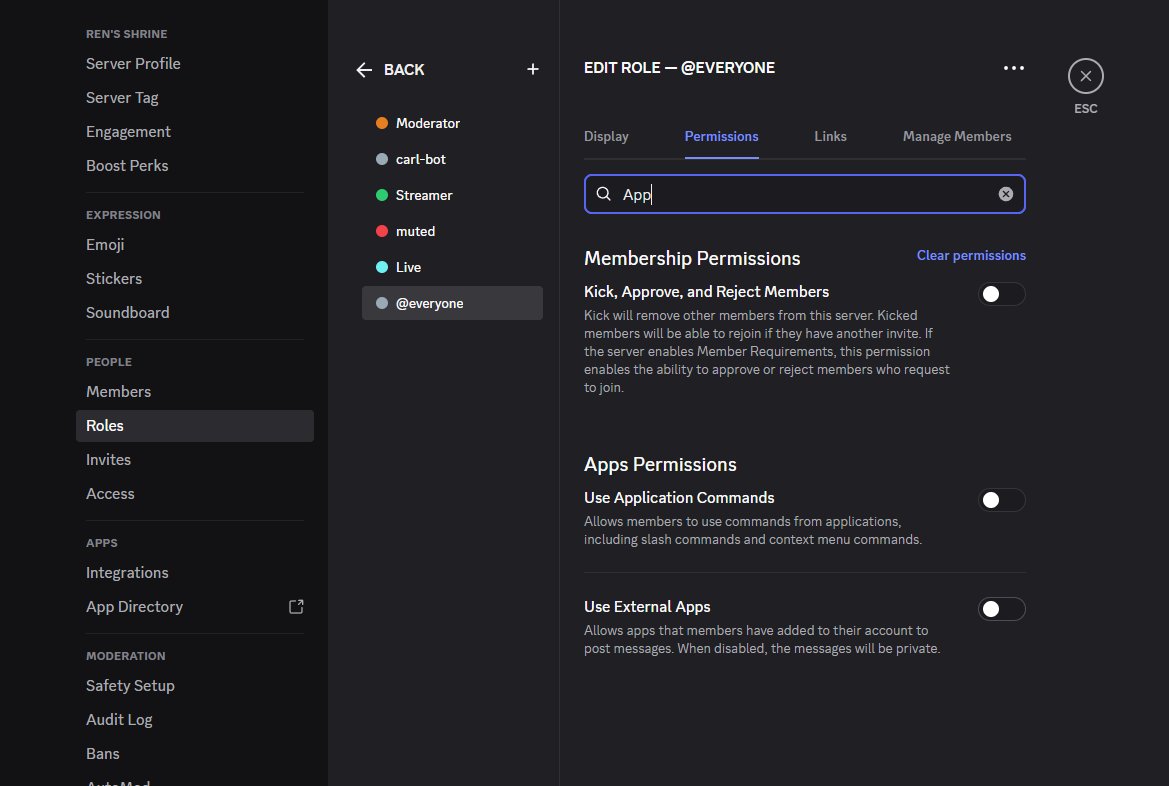Enable Use Application Commands switch

coord(1001,500)
